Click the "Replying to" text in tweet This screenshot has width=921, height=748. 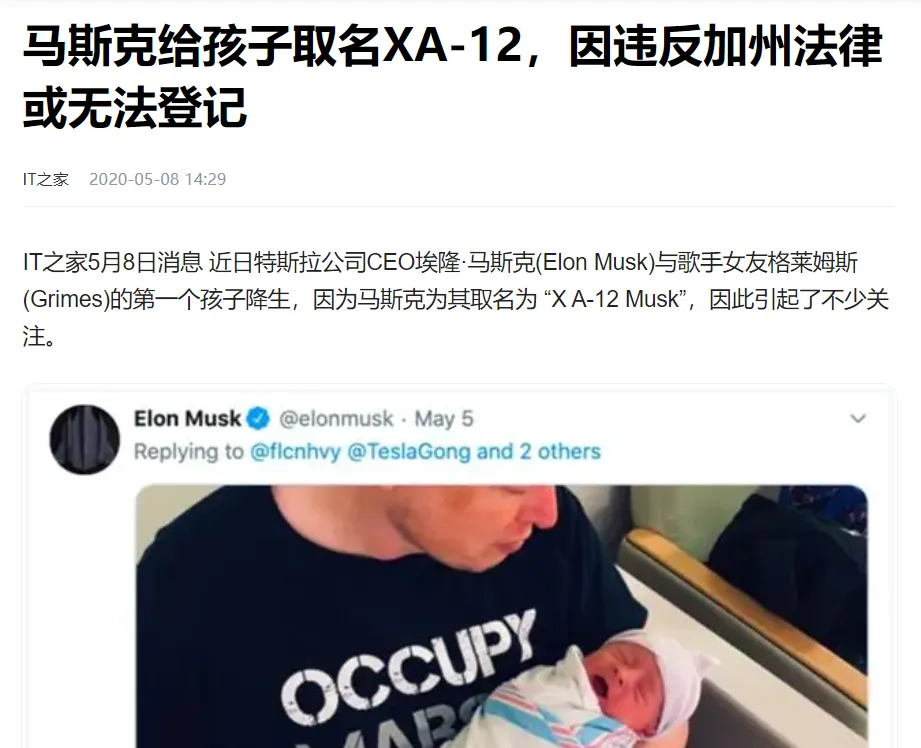coord(189,451)
